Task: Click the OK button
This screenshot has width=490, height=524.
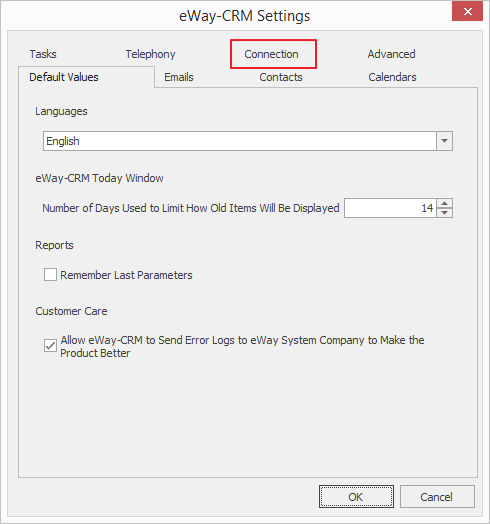Action: pyautogui.click(x=356, y=497)
